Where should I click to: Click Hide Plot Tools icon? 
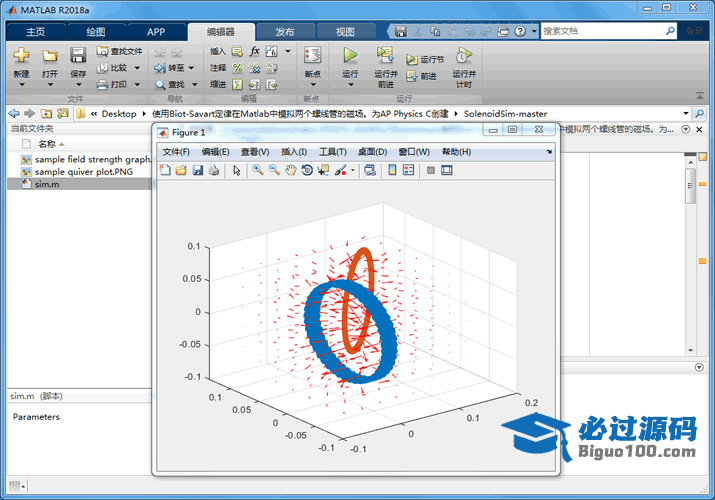(x=430, y=170)
